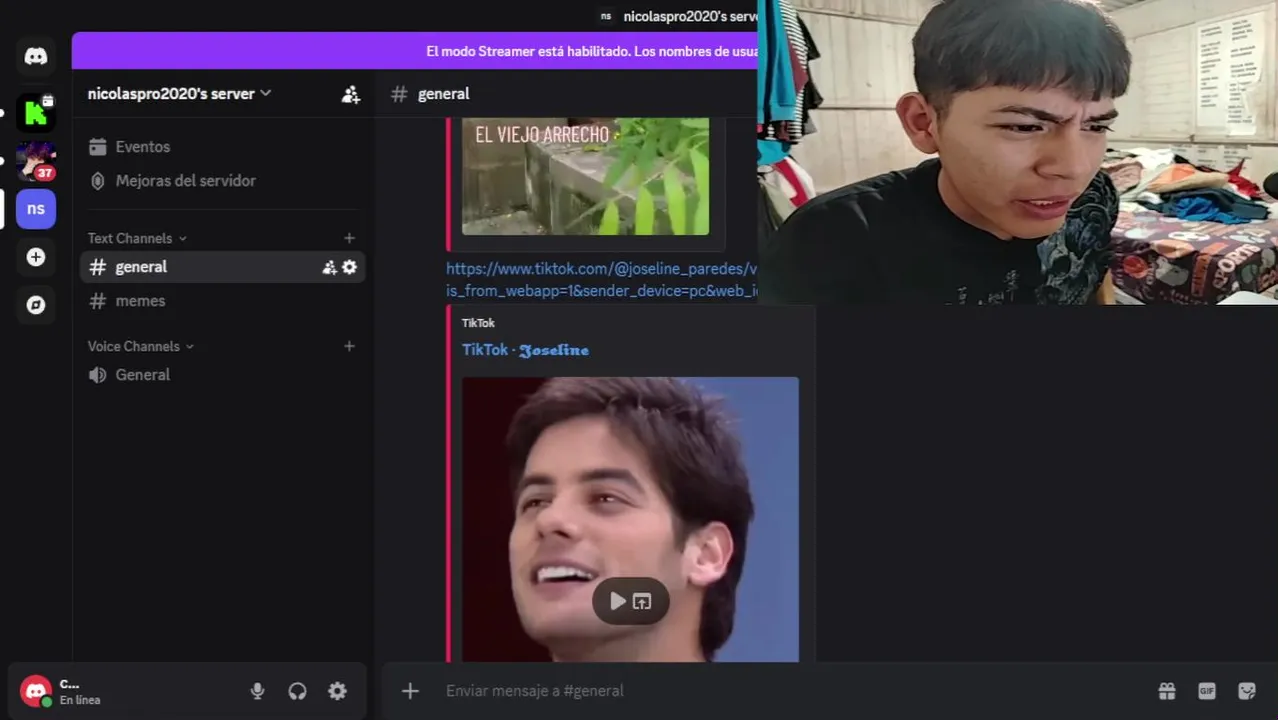The height and width of the screenshot is (720, 1278).
Task: Open the user avatar status panel
Action: (x=36, y=691)
